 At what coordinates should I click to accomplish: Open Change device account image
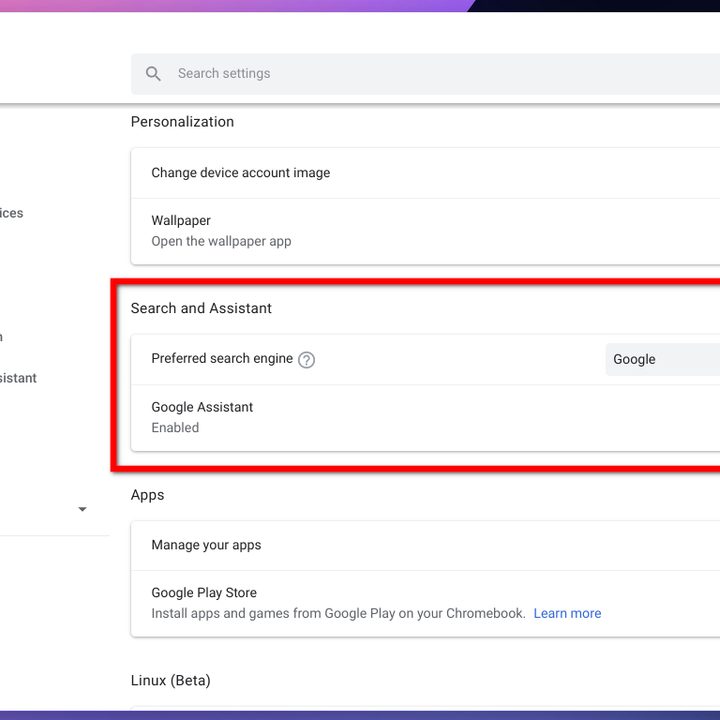(425, 173)
